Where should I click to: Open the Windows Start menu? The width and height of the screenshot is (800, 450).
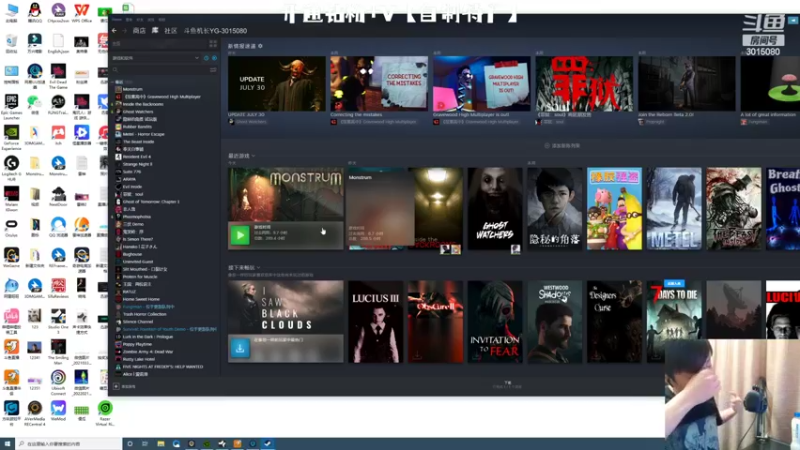(7, 443)
